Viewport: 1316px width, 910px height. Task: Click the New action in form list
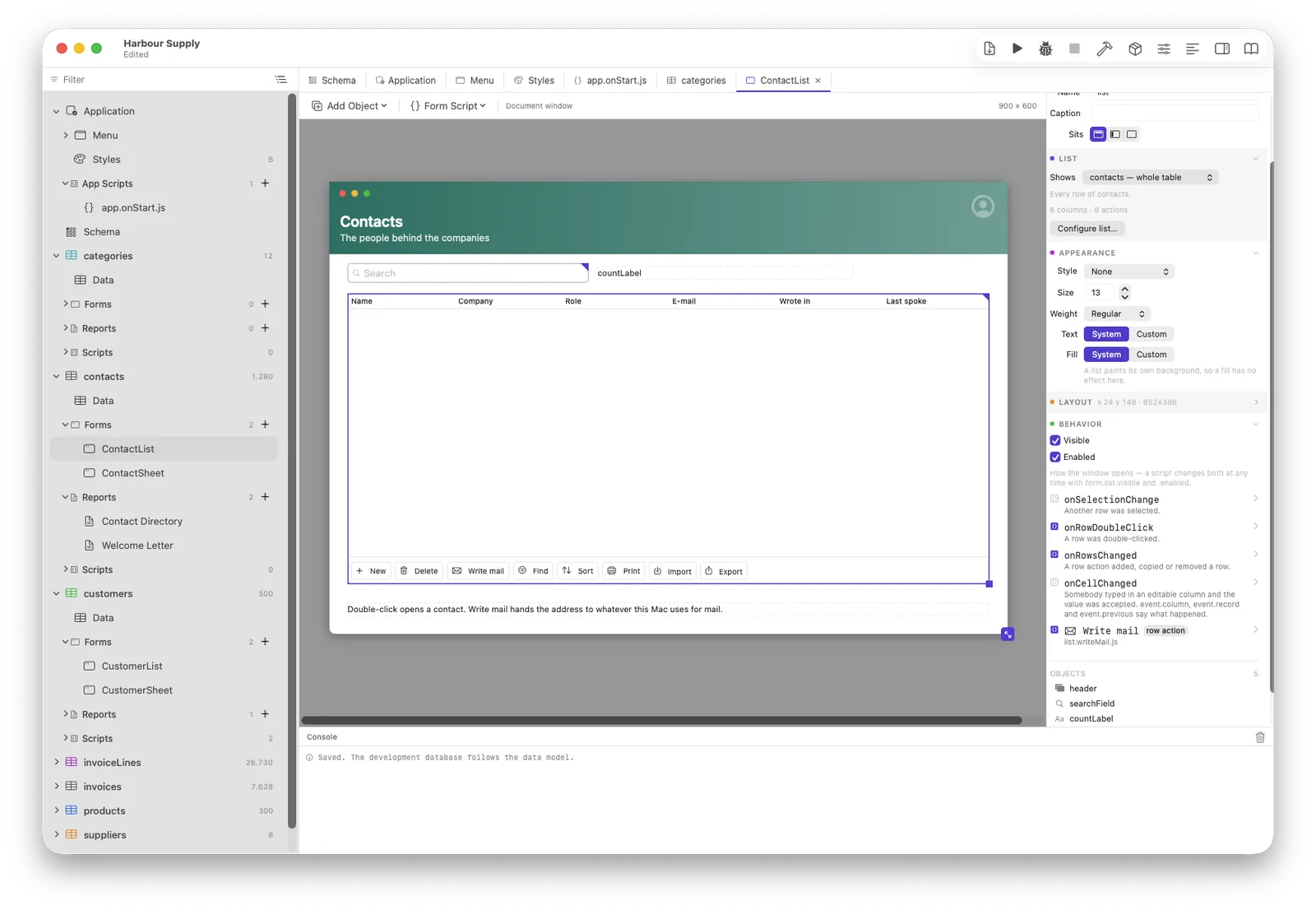coord(371,571)
